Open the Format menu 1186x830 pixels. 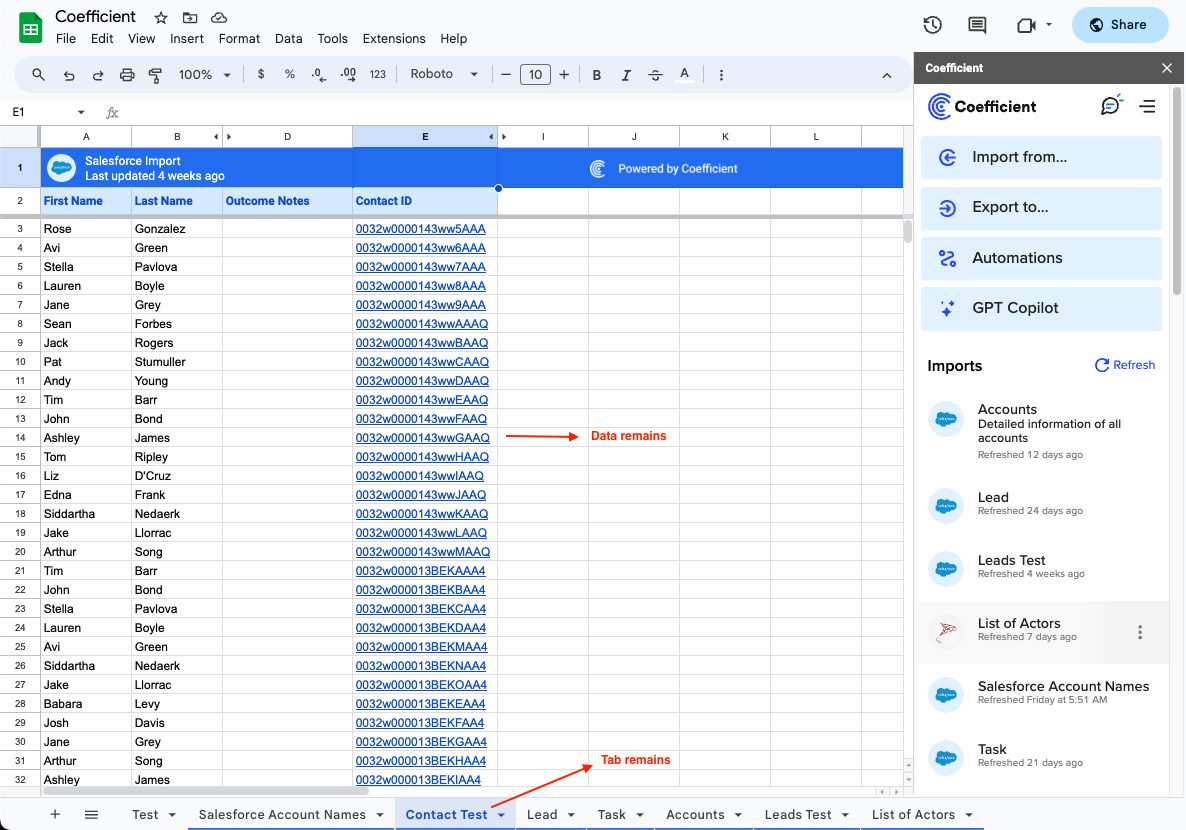[239, 39]
